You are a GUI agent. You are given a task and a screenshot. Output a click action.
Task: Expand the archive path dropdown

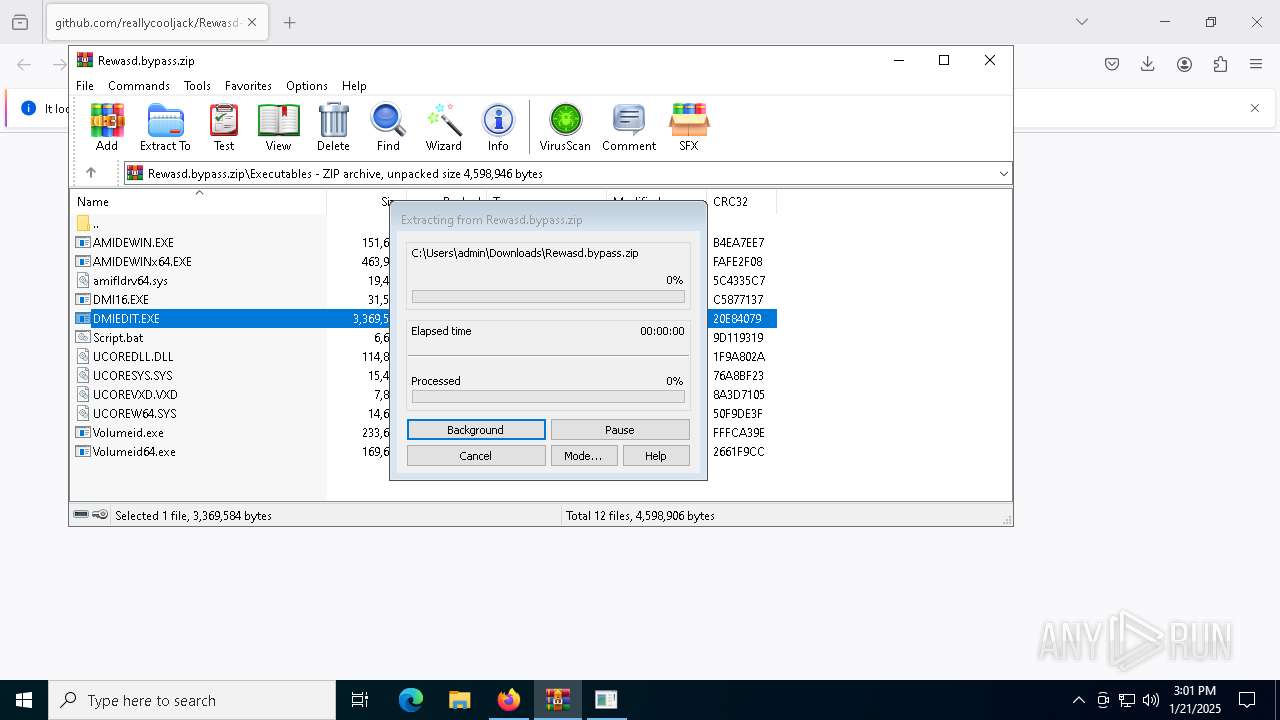point(1003,174)
